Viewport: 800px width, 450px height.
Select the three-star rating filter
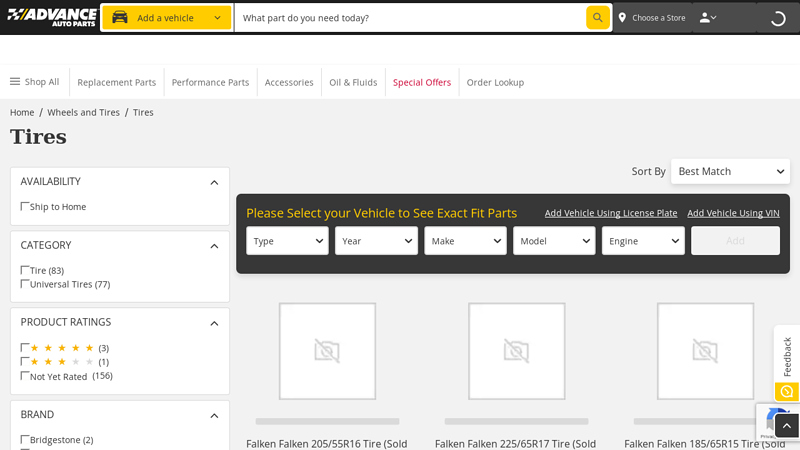[x=24, y=361]
